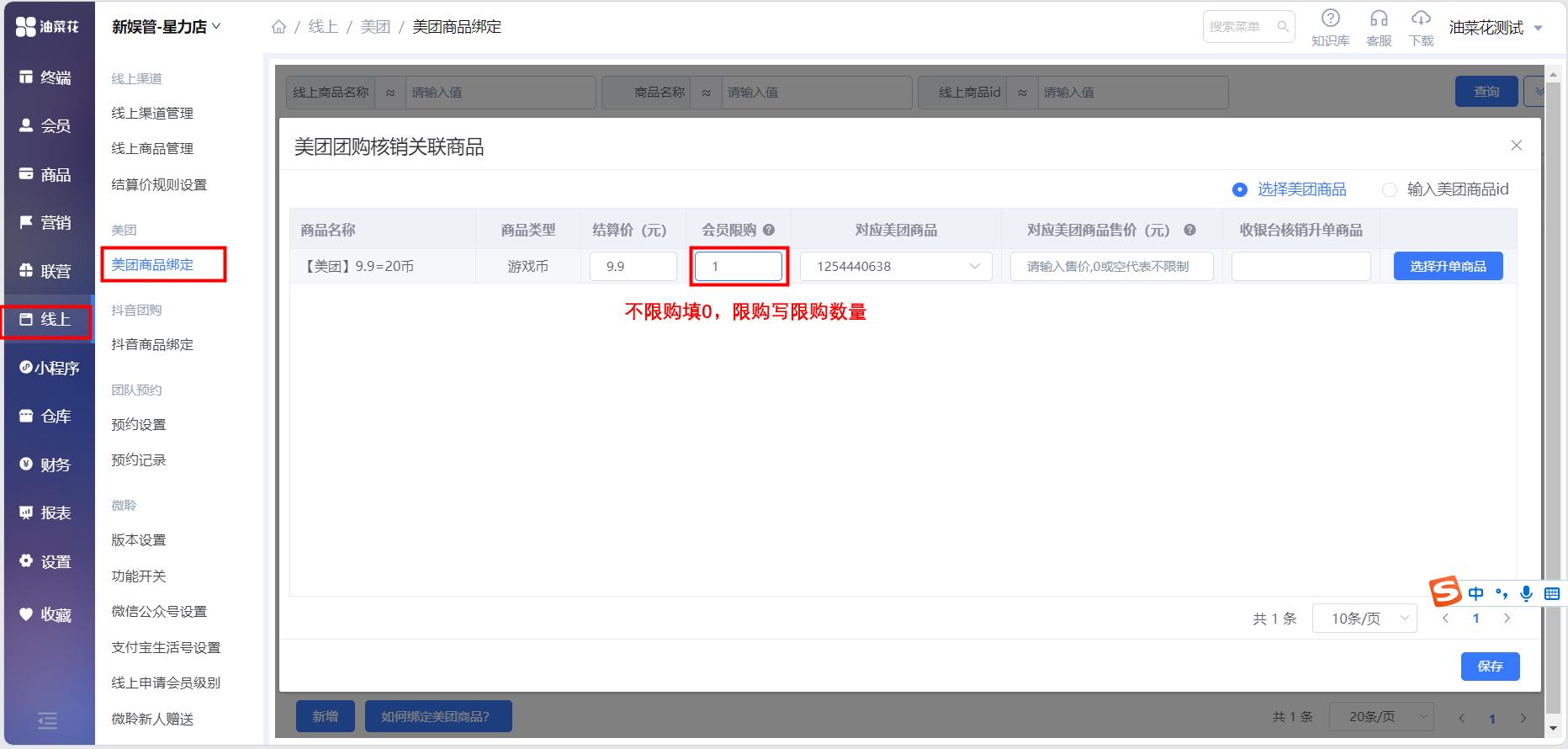Viewport: 1568px width, 749px height.
Task: Click the 结算价 9.9 input field
Action: pyautogui.click(x=633, y=266)
